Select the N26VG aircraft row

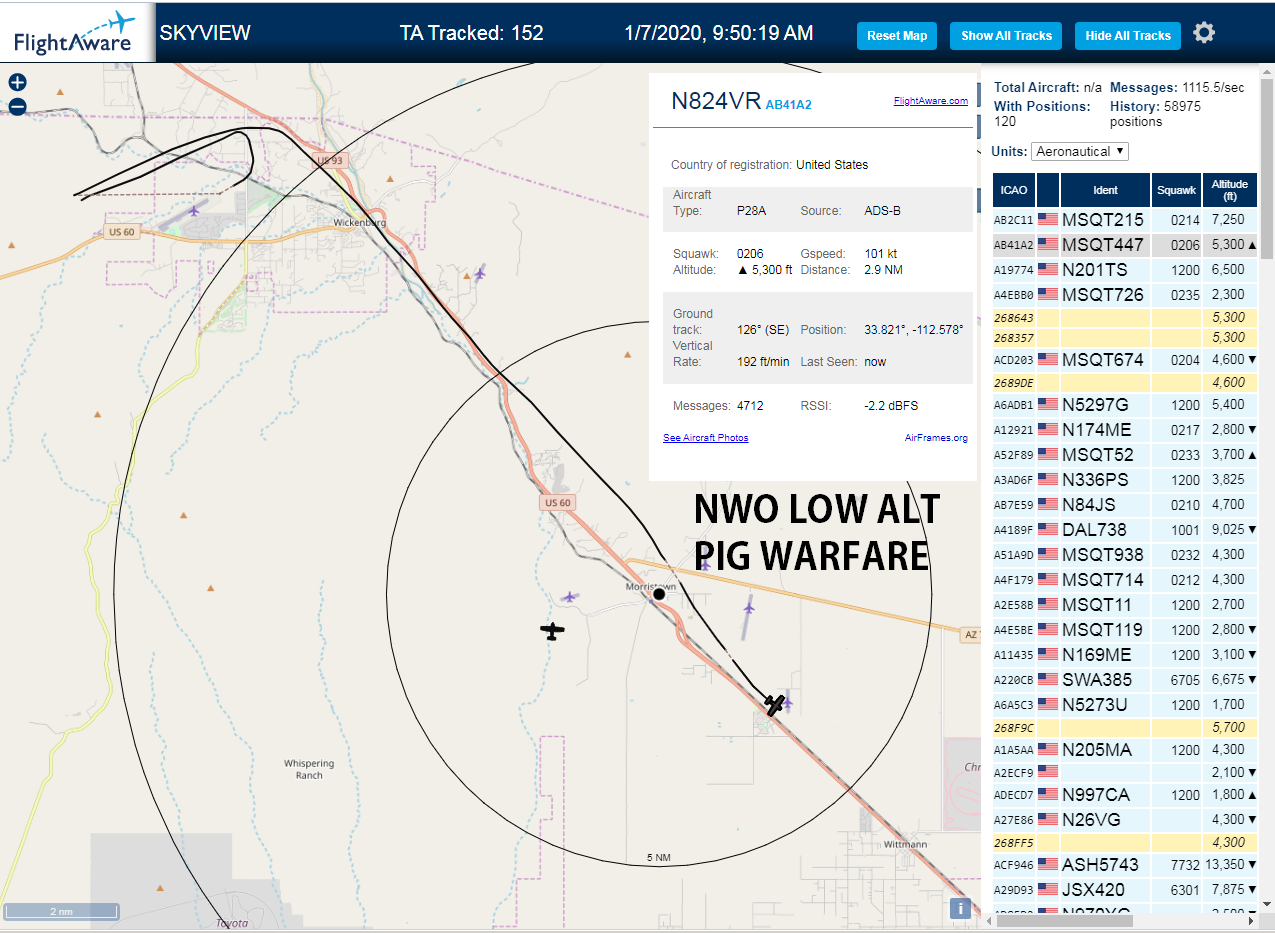(x=1125, y=819)
